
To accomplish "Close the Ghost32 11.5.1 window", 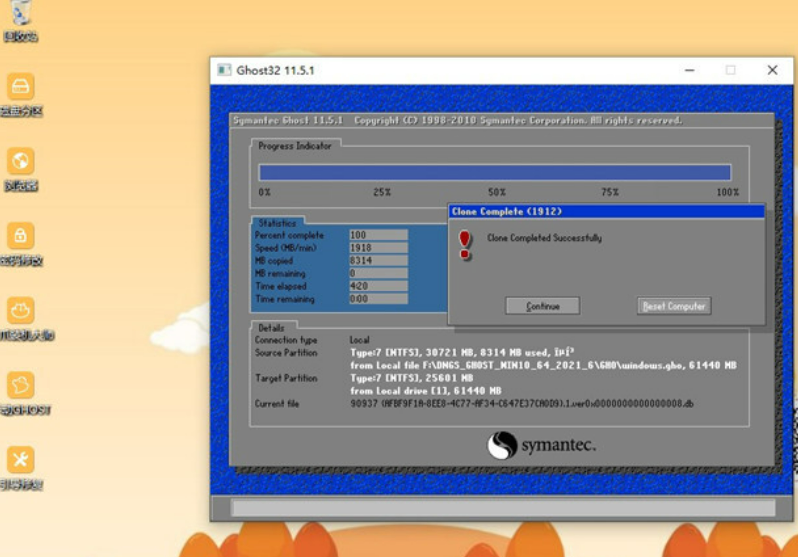I will pyautogui.click(x=772, y=70).
